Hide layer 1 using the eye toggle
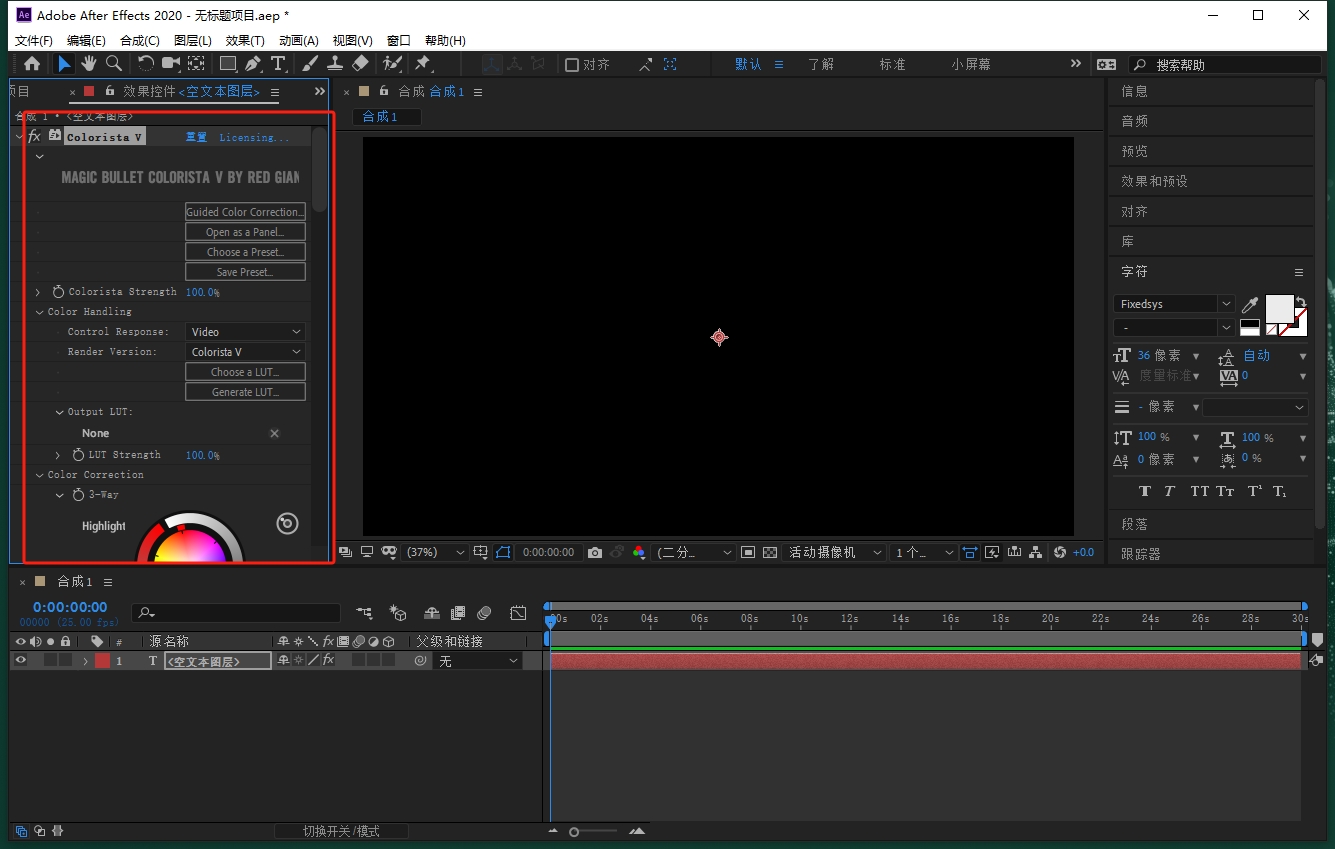The width and height of the screenshot is (1335, 849). 20,661
